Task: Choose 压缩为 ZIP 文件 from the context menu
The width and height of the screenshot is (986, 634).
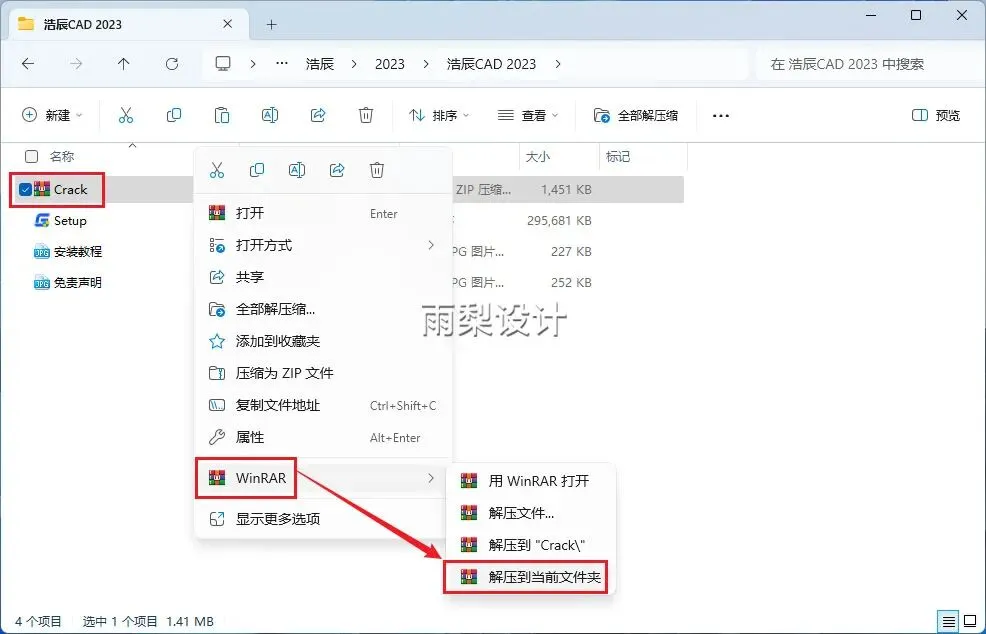Action: pyautogui.click(x=323, y=373)
